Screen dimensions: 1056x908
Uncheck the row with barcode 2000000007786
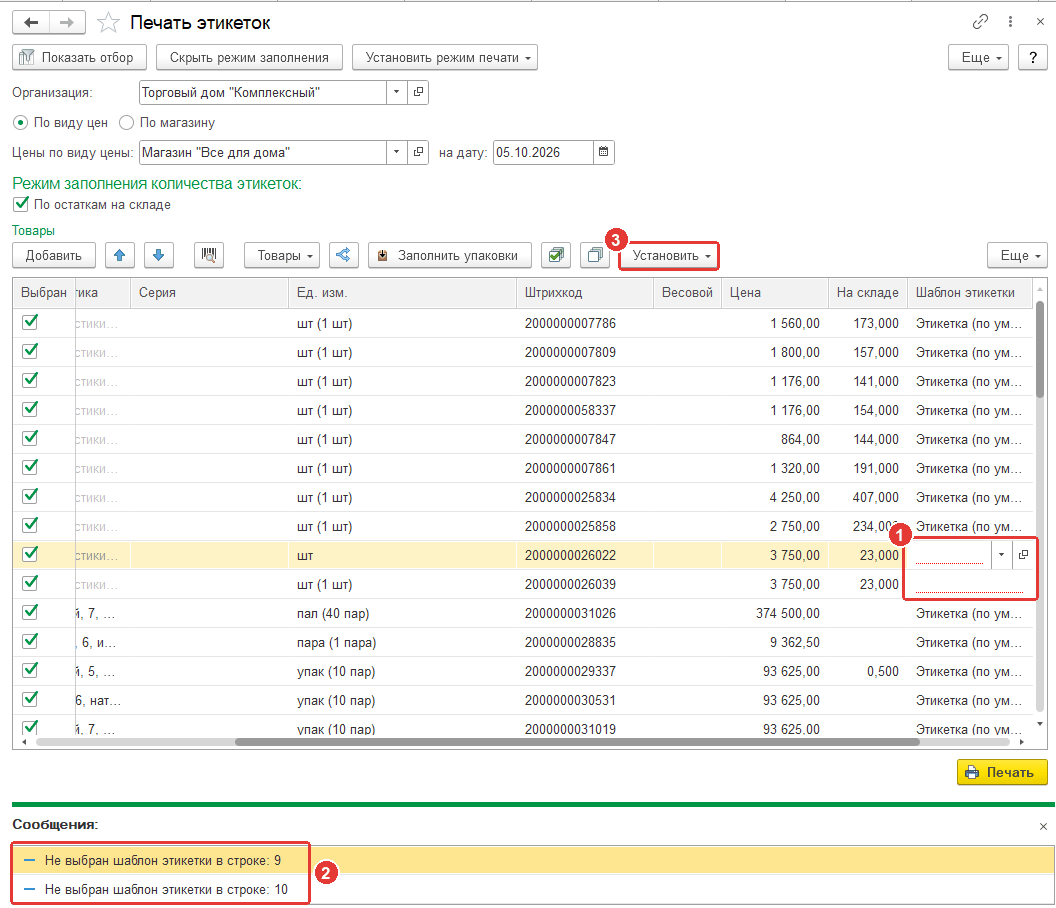(x=30, y=323)
